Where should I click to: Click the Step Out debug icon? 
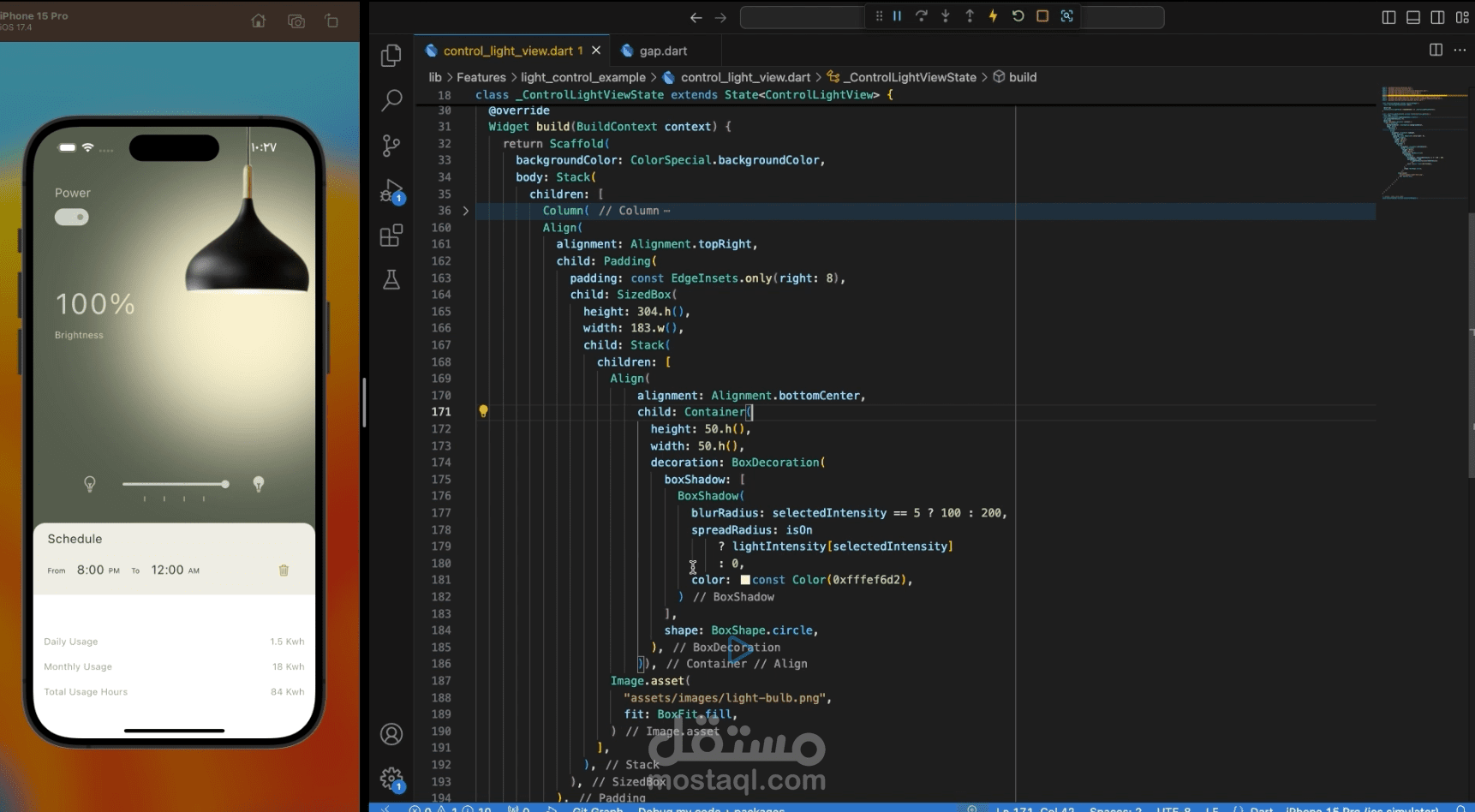point(970,15)
